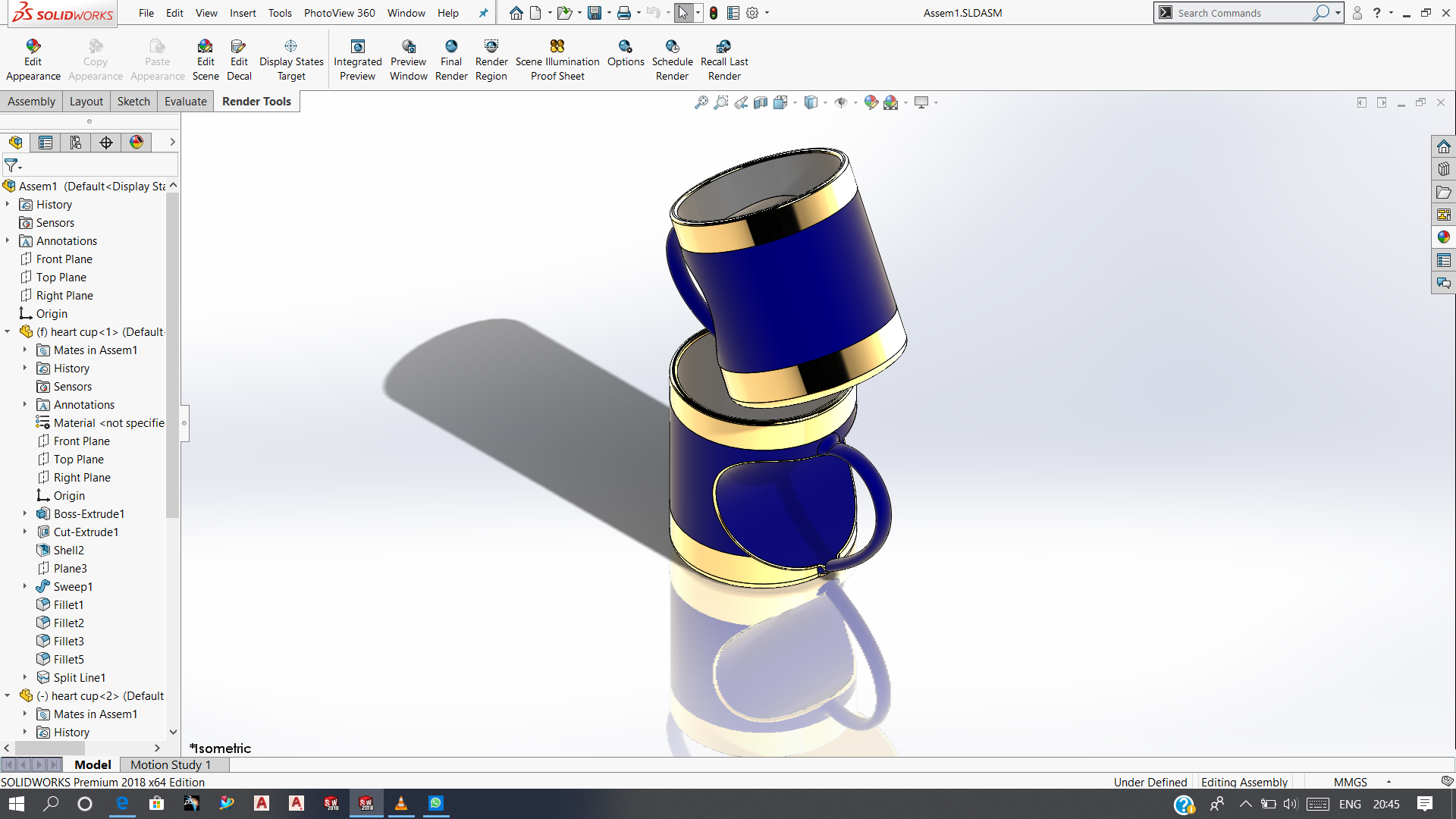
Task: Expand the assembly History folder
Action: tap(8, 204)
